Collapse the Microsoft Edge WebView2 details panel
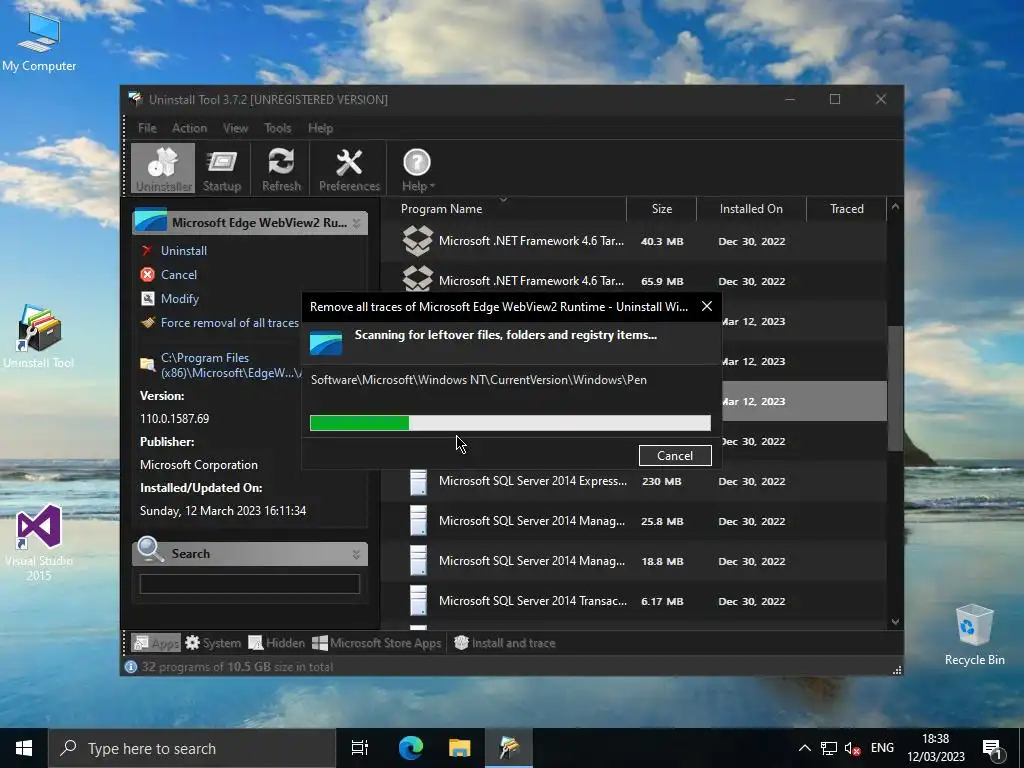 [357, 223]
